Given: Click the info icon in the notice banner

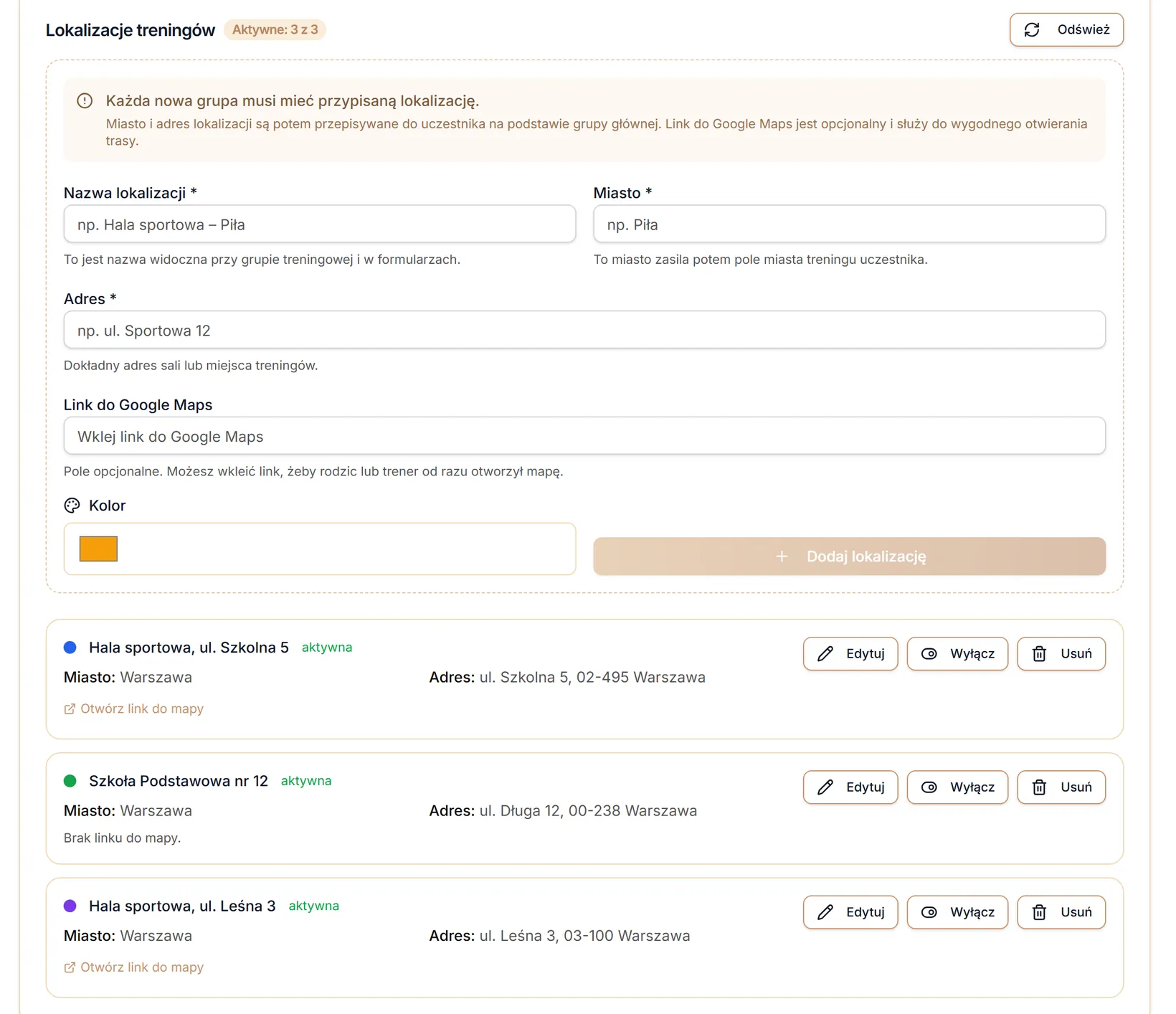Looking at the screenshot, I should 85,101.
